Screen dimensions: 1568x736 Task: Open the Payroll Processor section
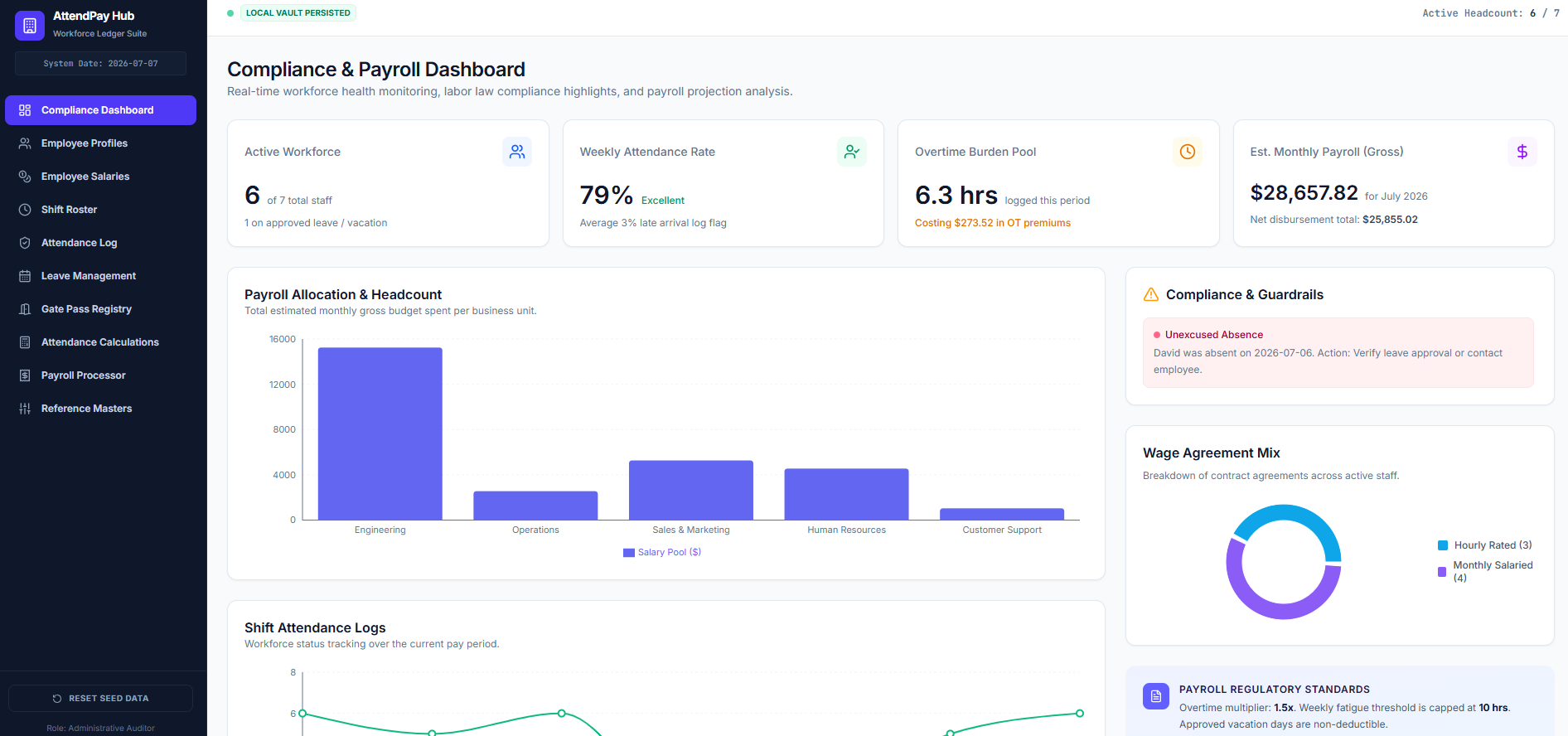pos(100,375)
